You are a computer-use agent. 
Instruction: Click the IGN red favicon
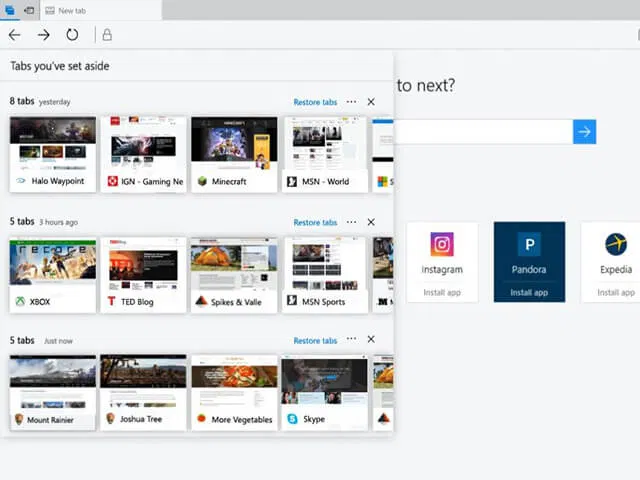click(112, 181)
